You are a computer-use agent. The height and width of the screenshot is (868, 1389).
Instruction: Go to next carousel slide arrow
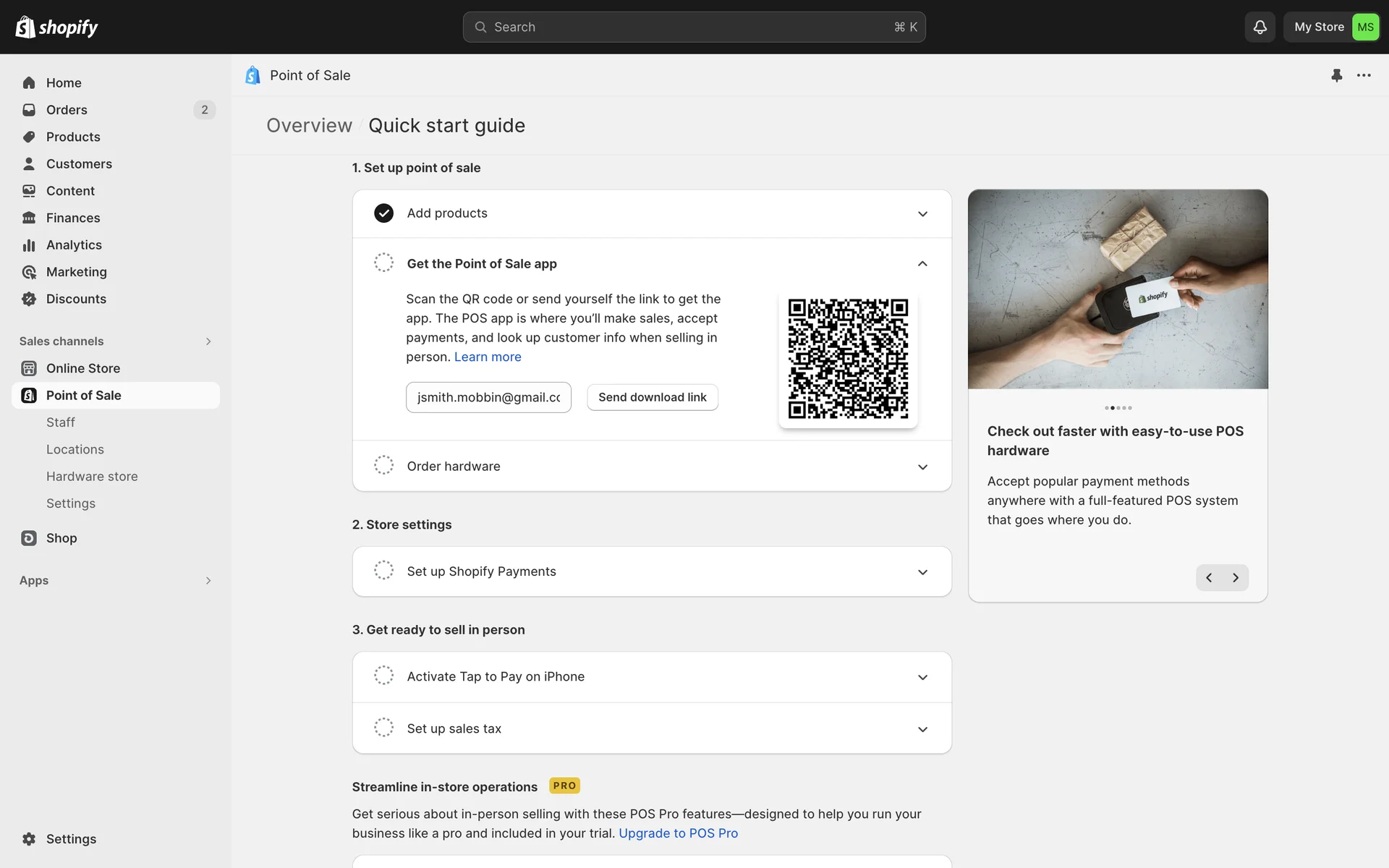click(x=1236, y=577)
